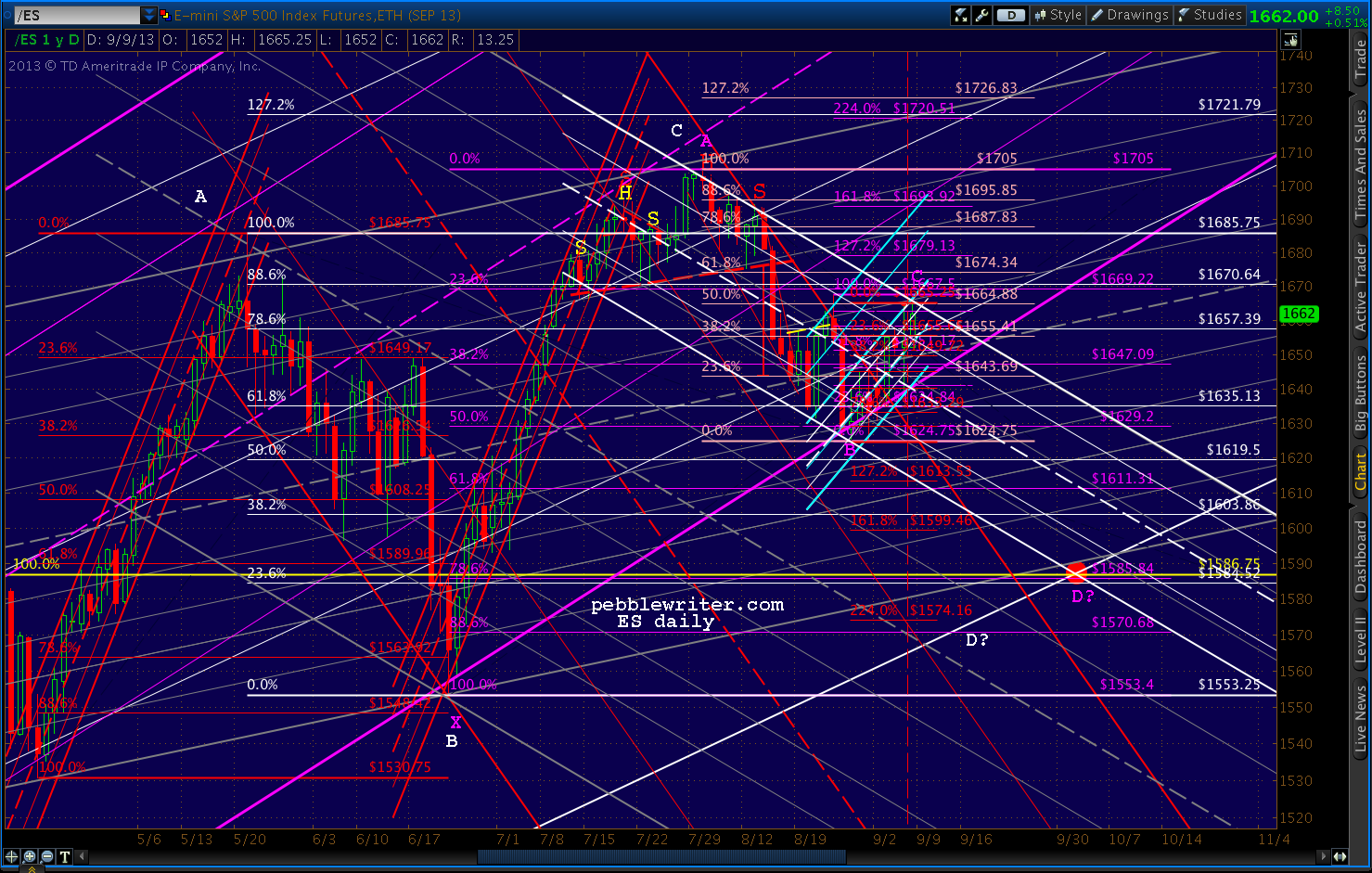Click the zoom in magnifier
The height and width of the screenshot is (873, 1372).
point(29,856)
